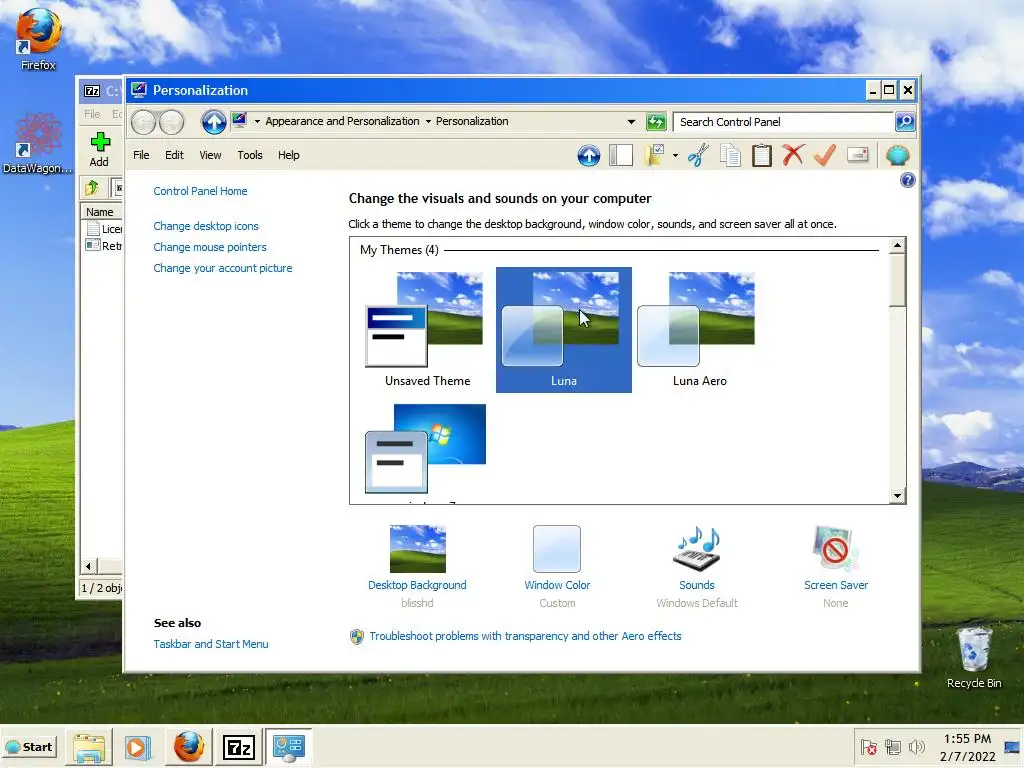The image size is (1024, 768).
Task: Expand breadcrumb arrow before Personalization
Action: [x=428, y=121]
